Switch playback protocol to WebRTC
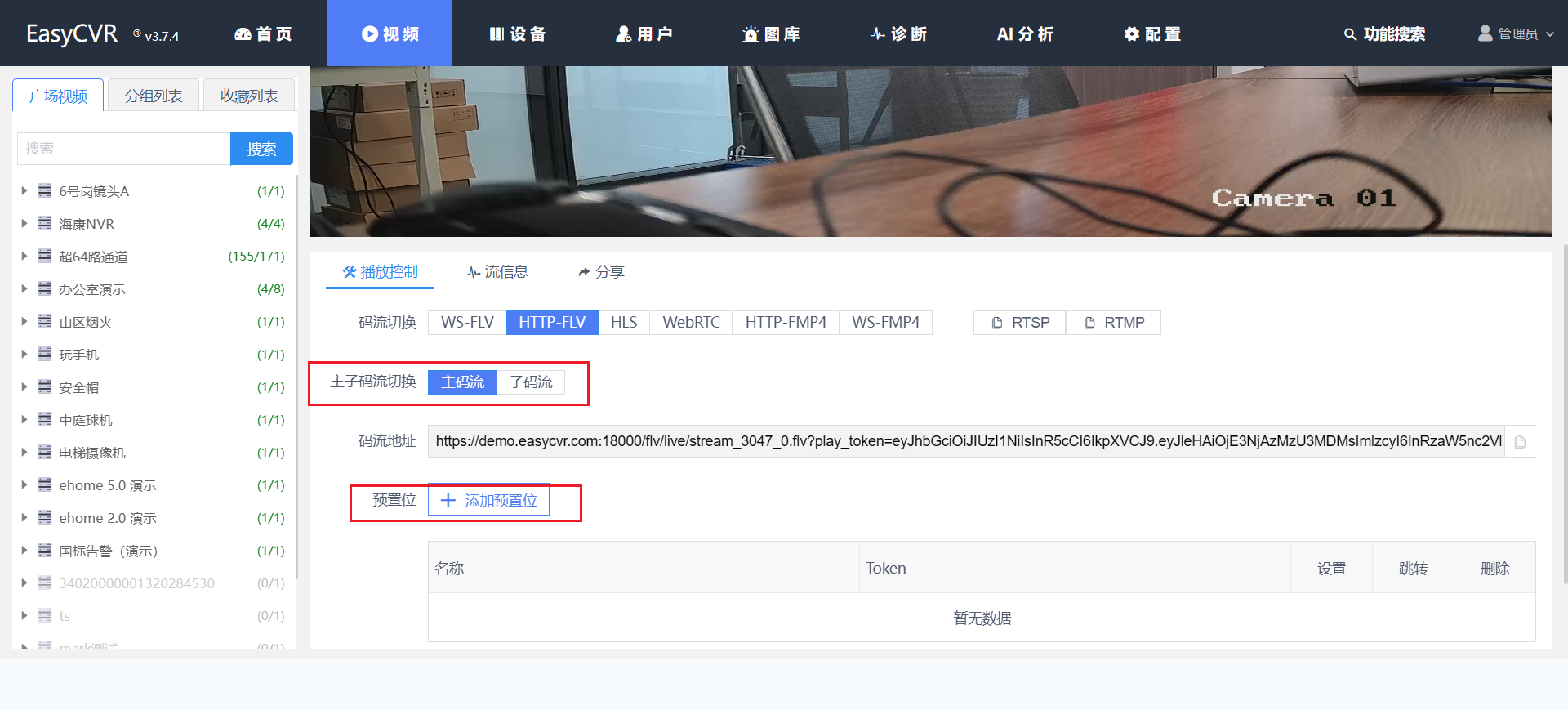The image size is (1568, 710). click(691, 323)
